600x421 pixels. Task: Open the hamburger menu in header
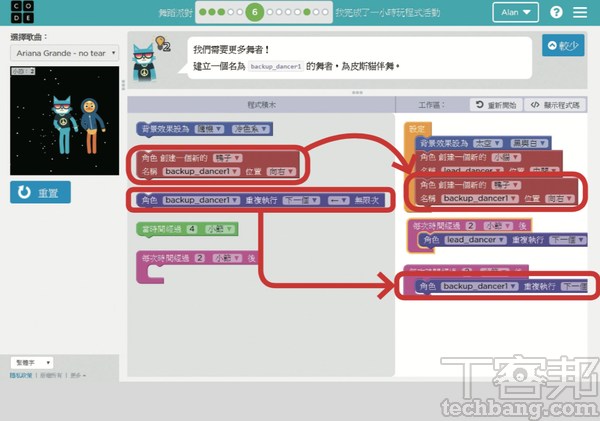580,12
